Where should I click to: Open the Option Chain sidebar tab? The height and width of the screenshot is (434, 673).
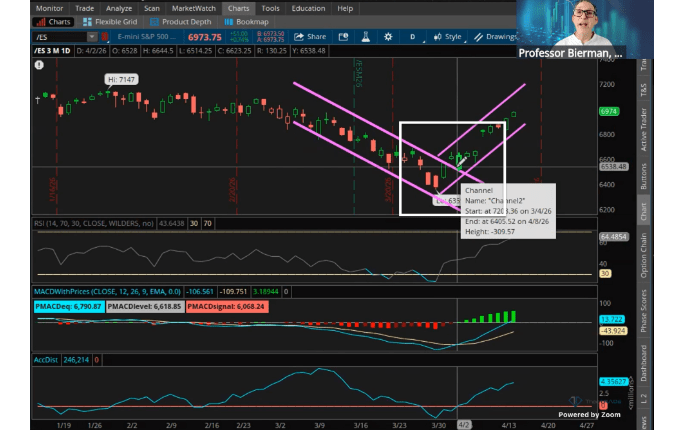click(x=643, y=255)
